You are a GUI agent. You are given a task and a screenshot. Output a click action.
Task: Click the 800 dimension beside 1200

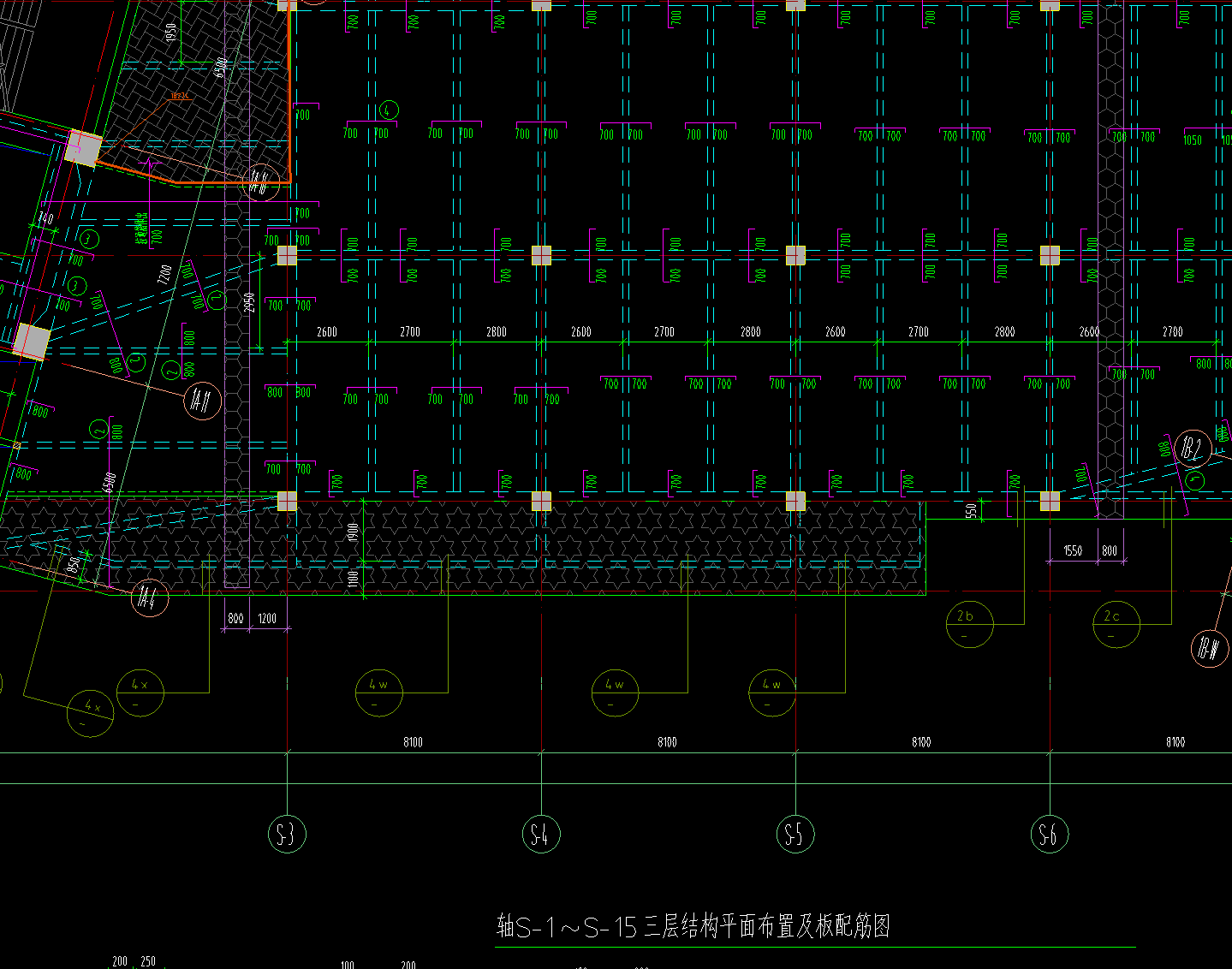[x=235, y=618]
